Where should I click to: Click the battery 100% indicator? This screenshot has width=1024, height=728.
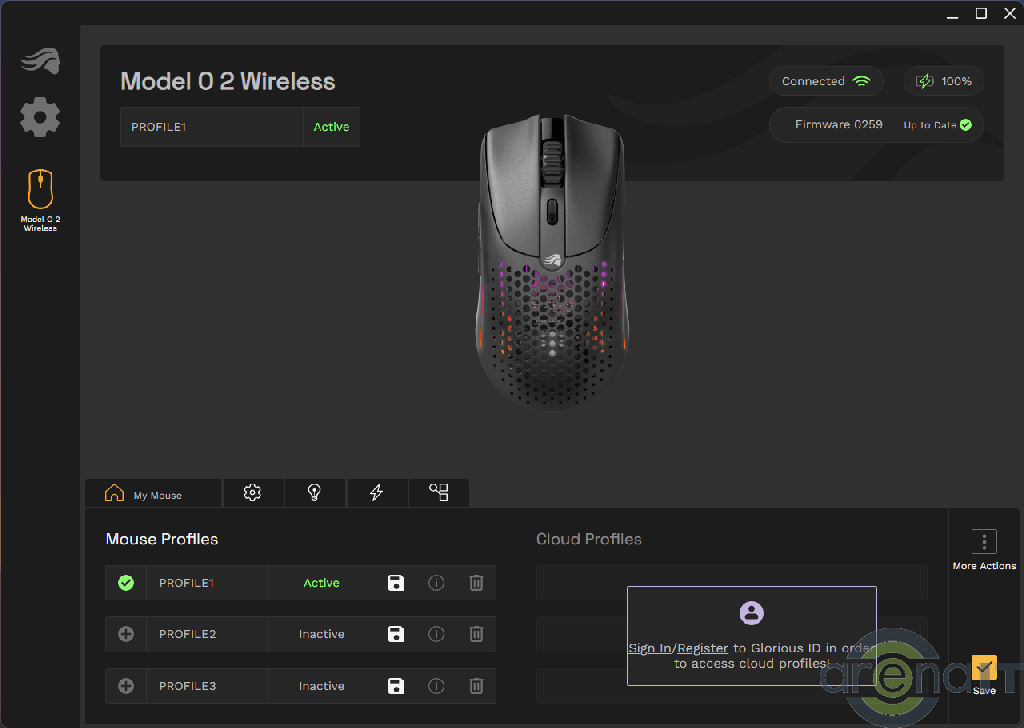[x=944, y=81]
